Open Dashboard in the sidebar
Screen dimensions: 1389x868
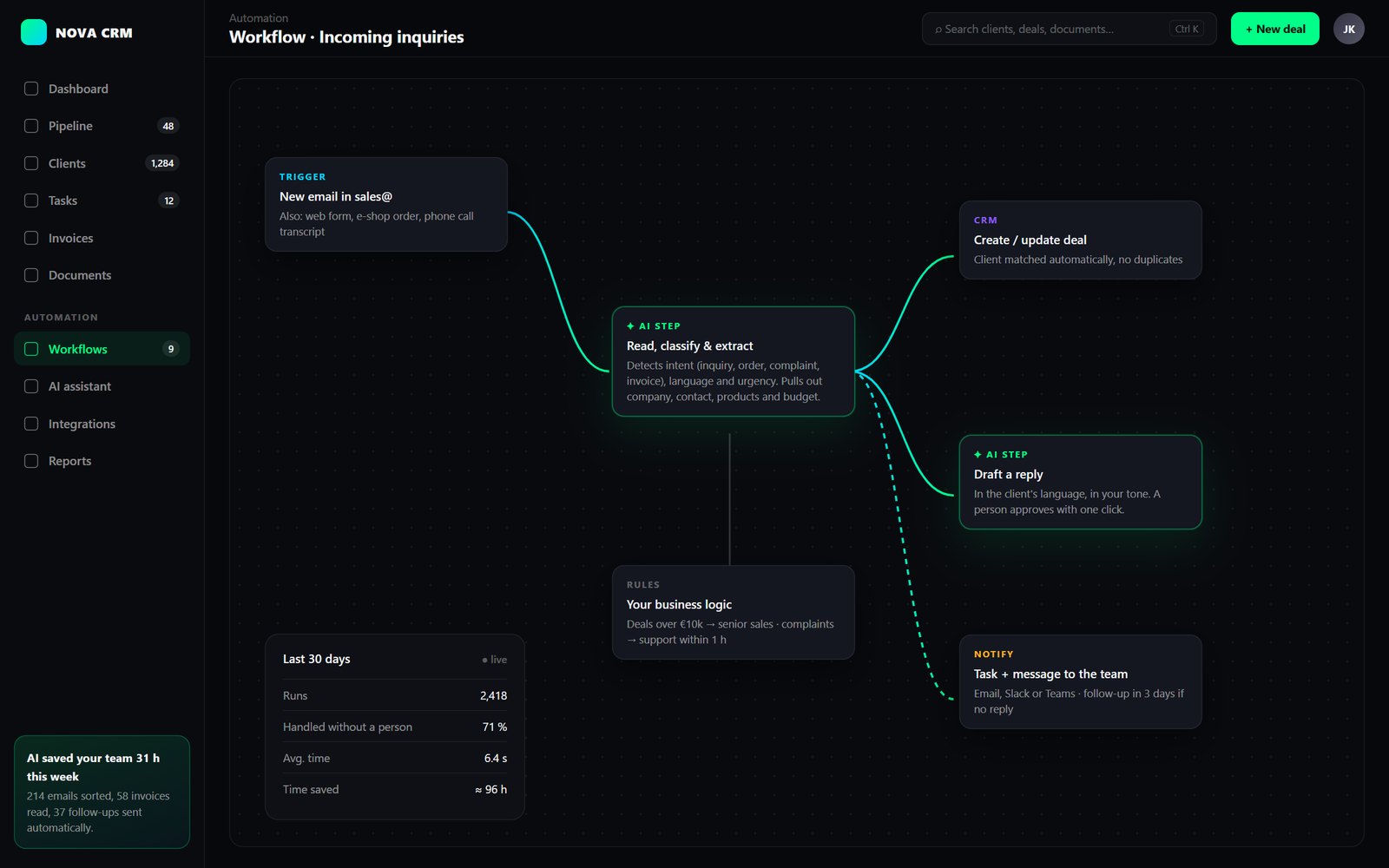click(102, 89)
